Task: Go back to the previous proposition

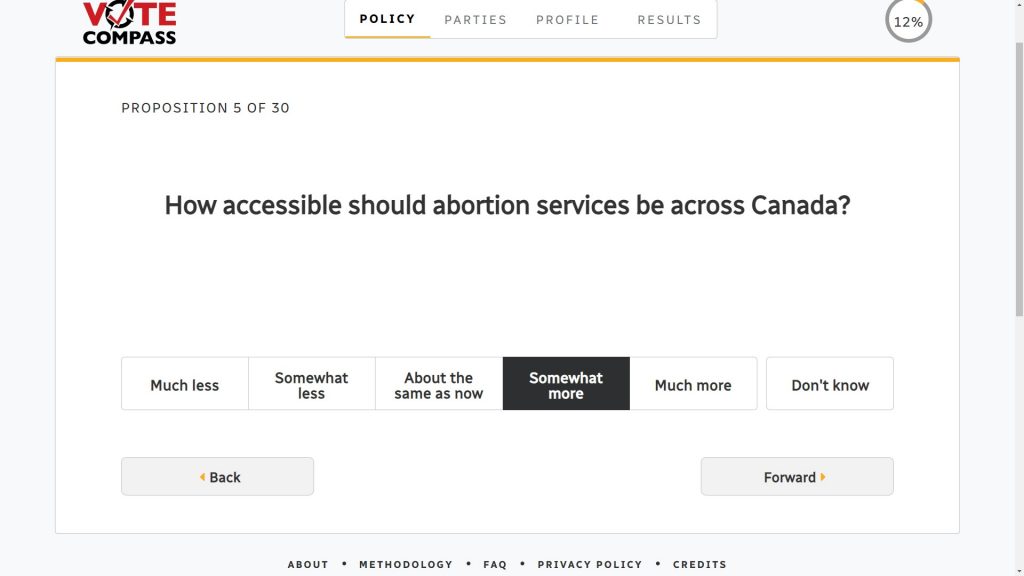Action: 217,477
